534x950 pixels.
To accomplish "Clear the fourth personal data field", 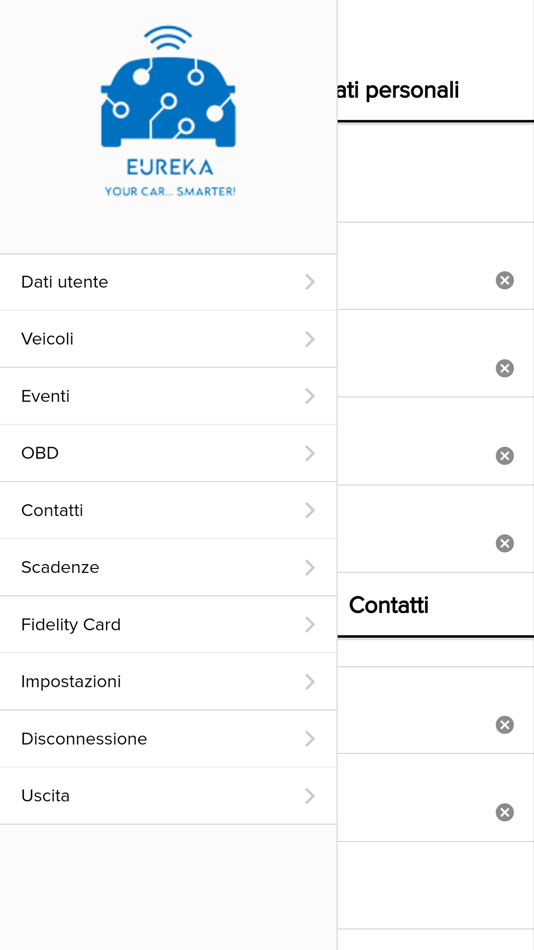I will click(x=504, y=543).
